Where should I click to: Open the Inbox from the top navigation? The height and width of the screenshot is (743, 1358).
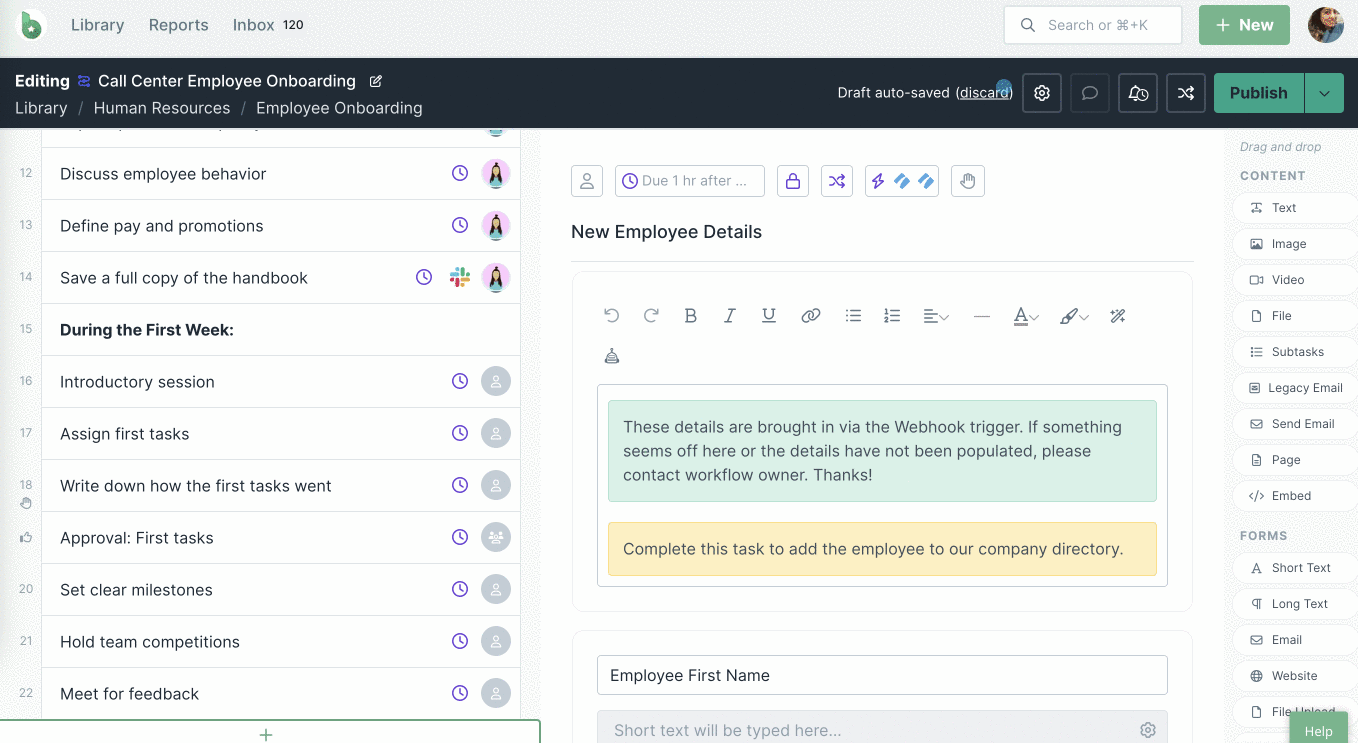click(x=254, y=25)
